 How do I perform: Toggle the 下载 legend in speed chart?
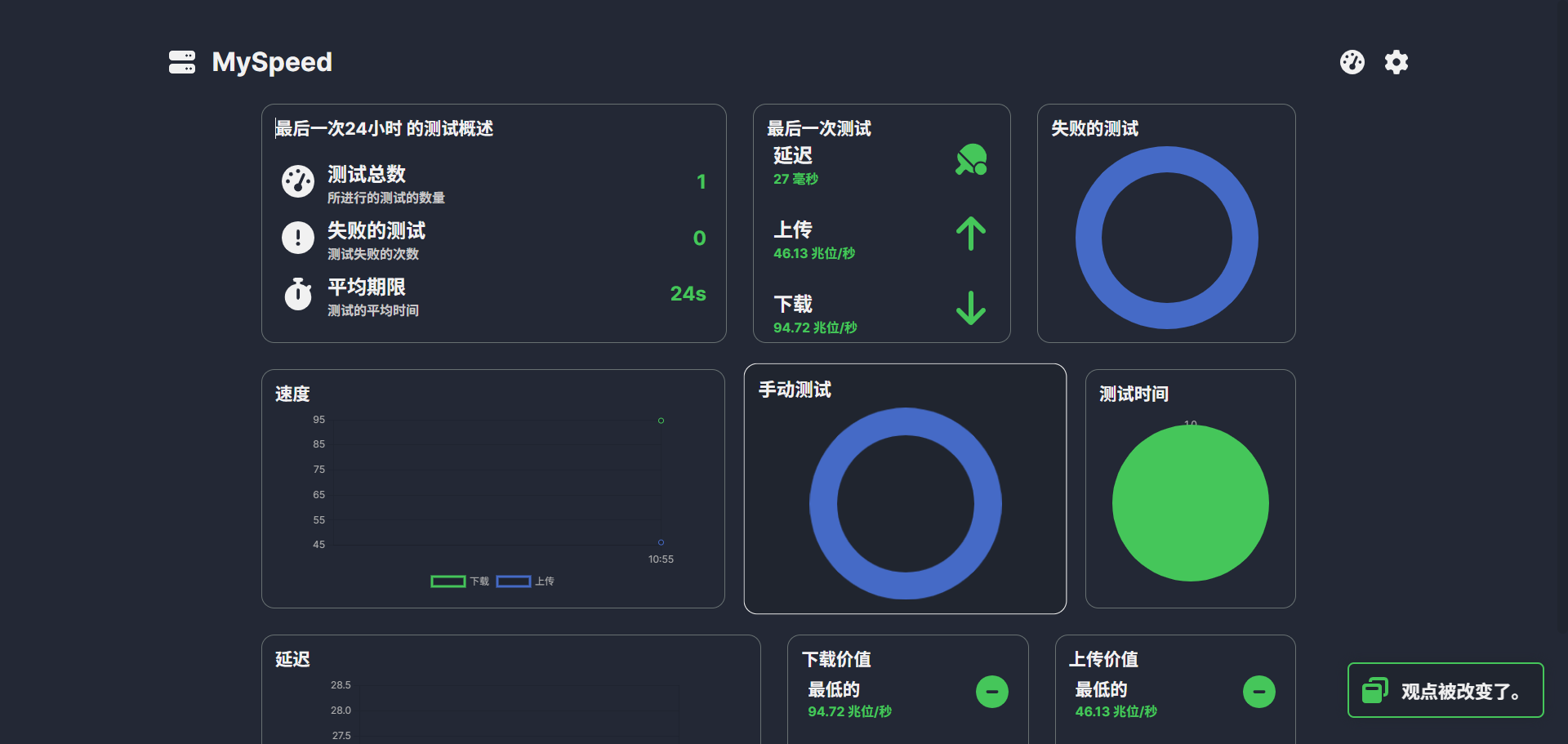point(460,581)
